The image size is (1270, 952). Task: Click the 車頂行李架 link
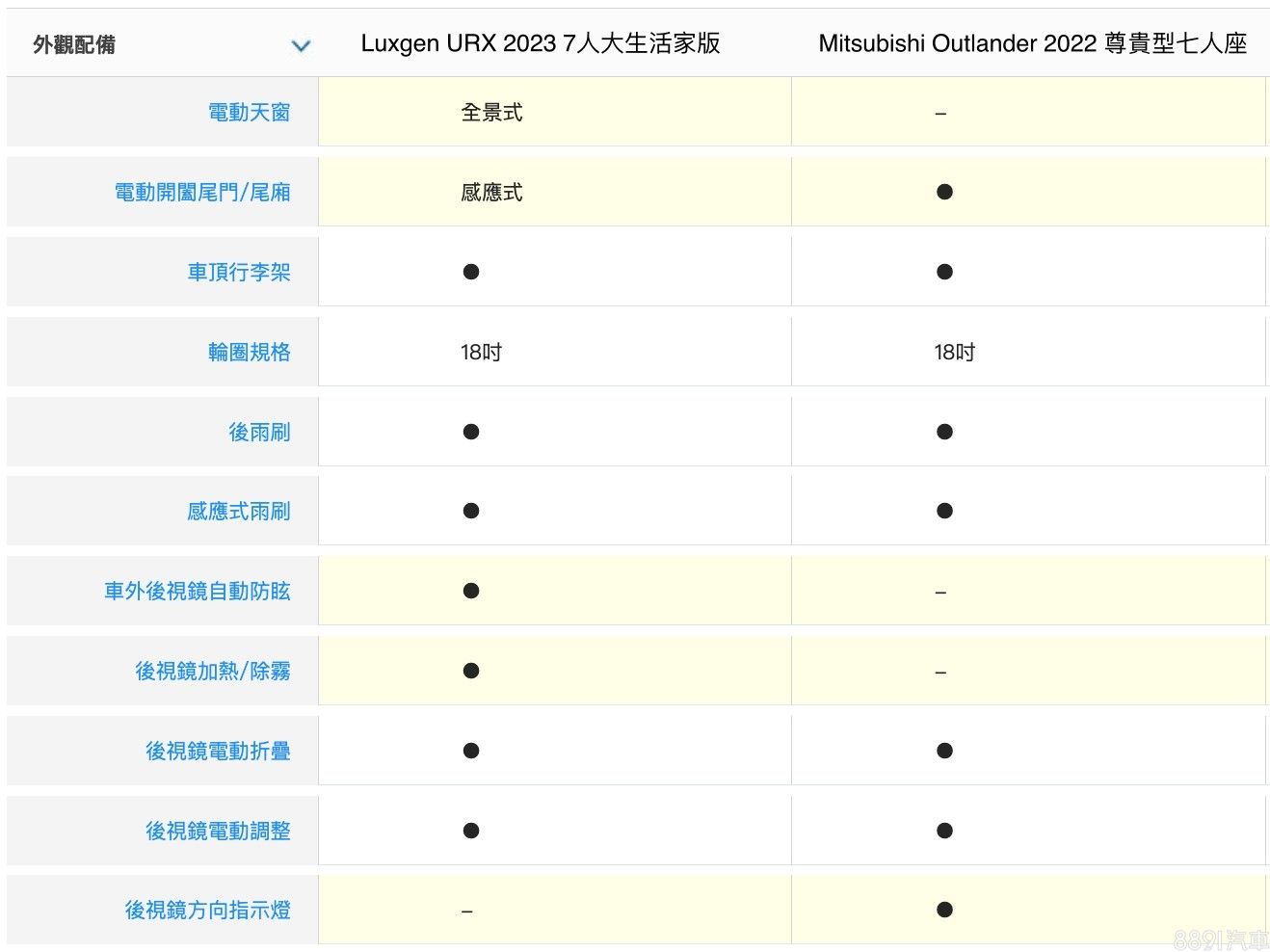[x=238, y=273]
